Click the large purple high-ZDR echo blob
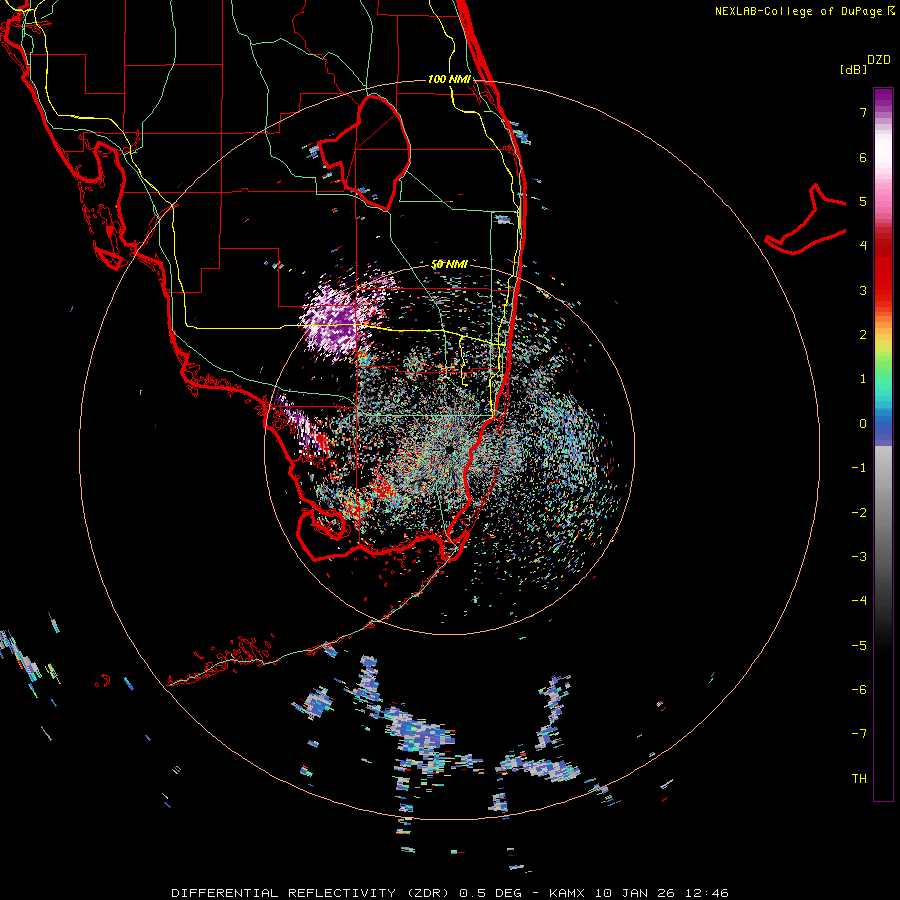 click(x=336, y=319)
